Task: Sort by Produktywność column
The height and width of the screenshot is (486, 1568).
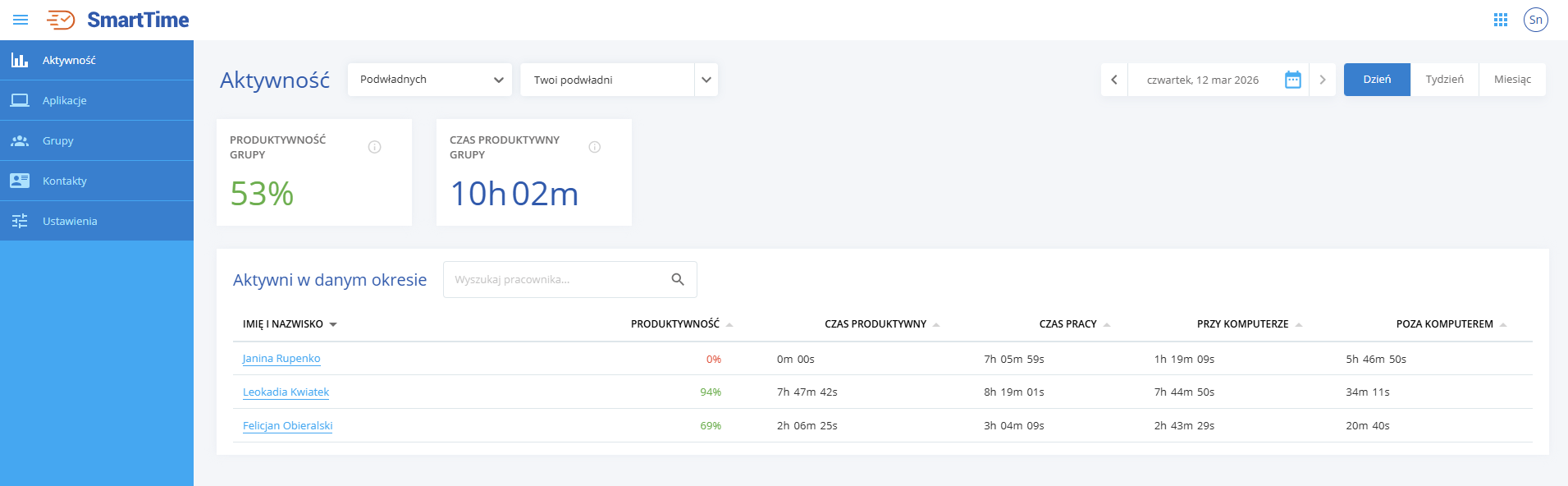Action: (x=682, y=324)
